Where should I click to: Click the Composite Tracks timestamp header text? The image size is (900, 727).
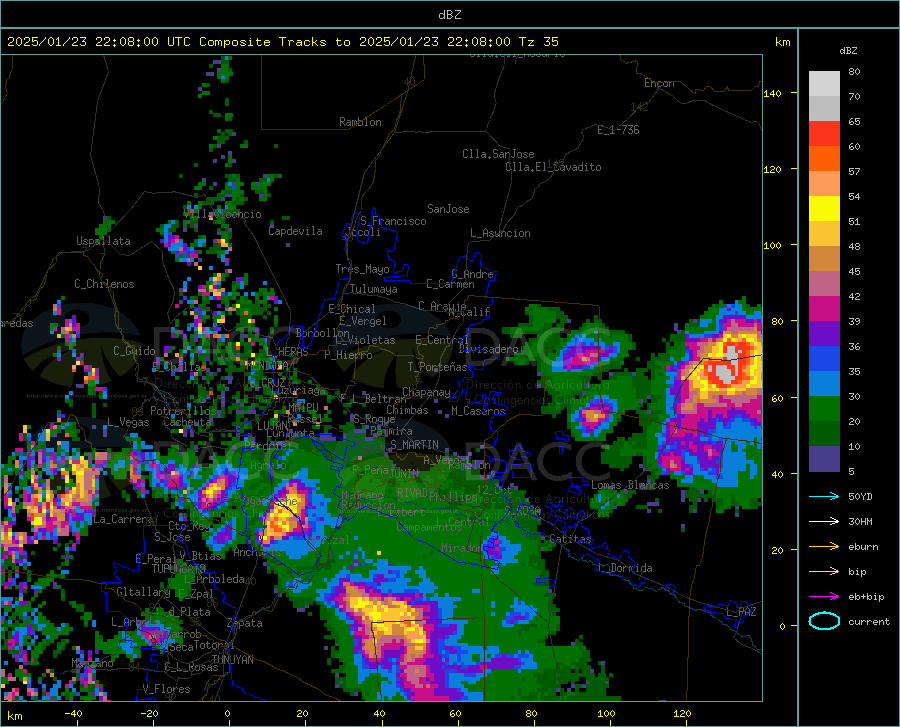point(283,42)
